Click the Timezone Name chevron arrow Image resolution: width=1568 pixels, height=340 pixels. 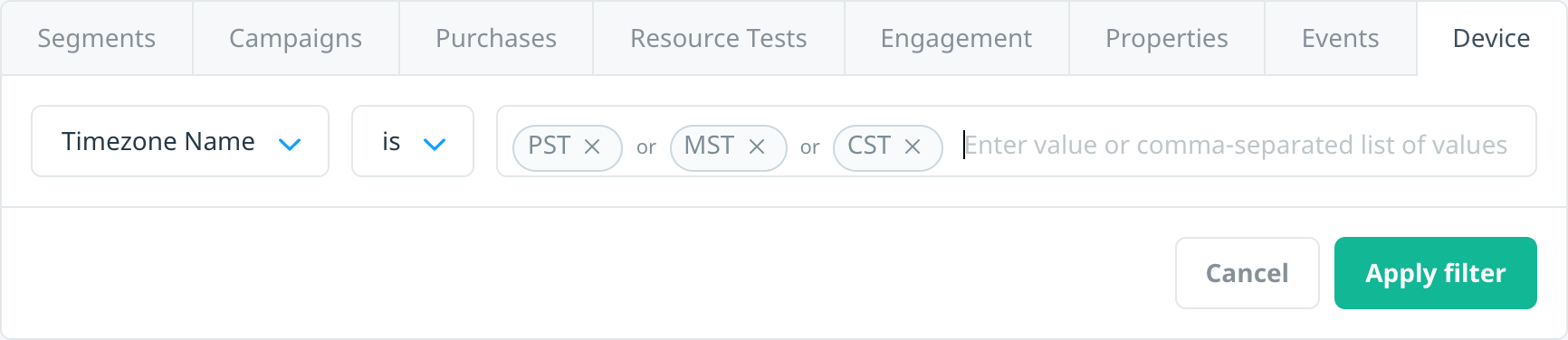pyautogui.click(x=290, y=144)
